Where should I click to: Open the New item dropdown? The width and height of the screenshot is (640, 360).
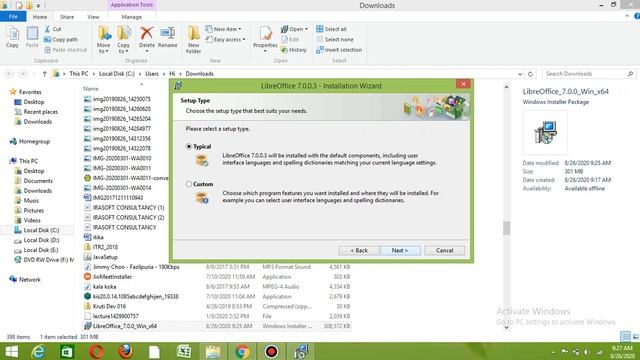click(x=223, y=29)
